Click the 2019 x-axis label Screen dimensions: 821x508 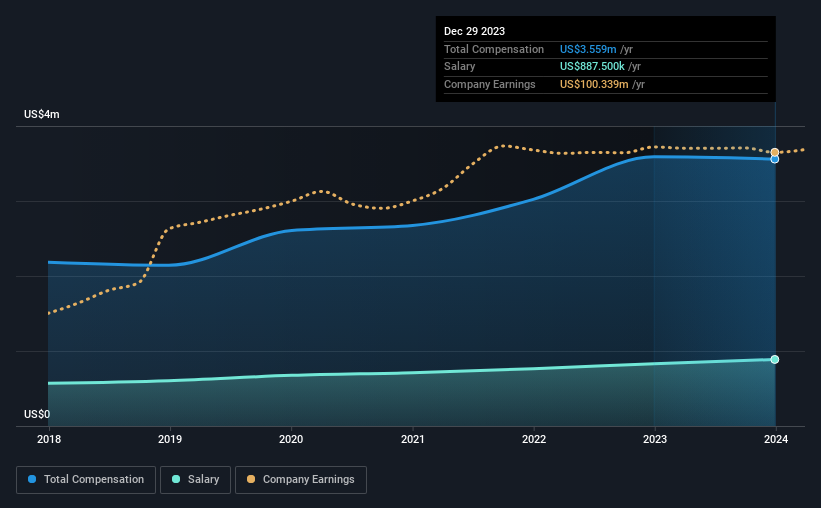coord(170,439)
